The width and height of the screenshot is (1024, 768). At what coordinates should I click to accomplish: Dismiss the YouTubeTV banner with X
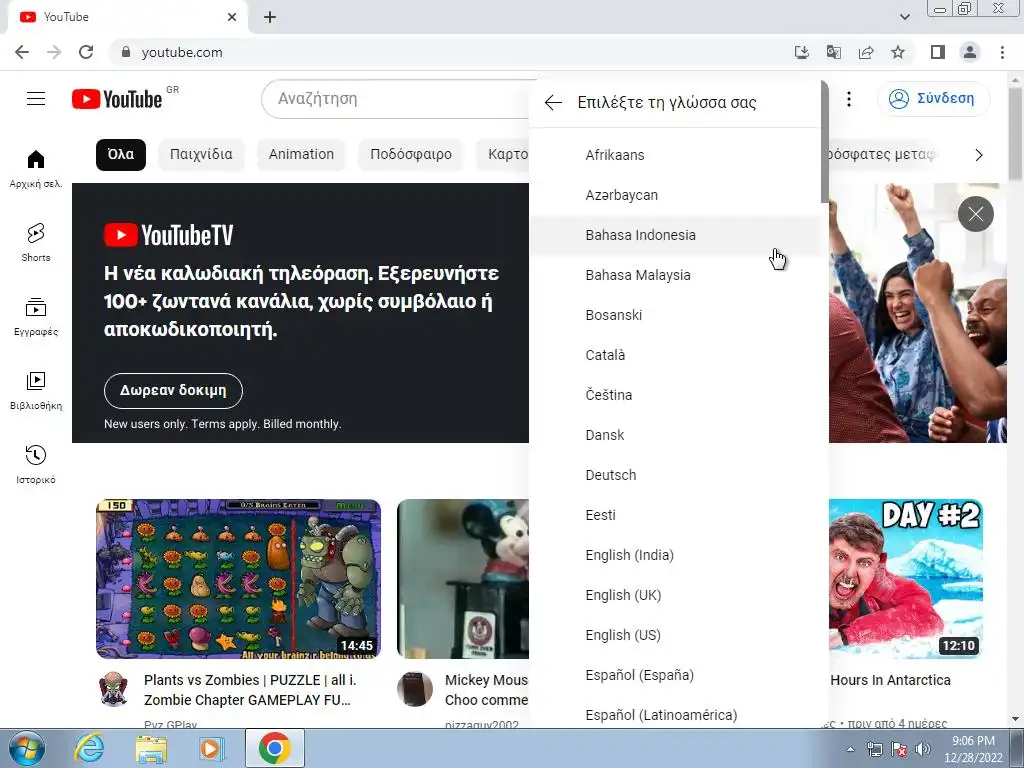[x=976, y=214]
